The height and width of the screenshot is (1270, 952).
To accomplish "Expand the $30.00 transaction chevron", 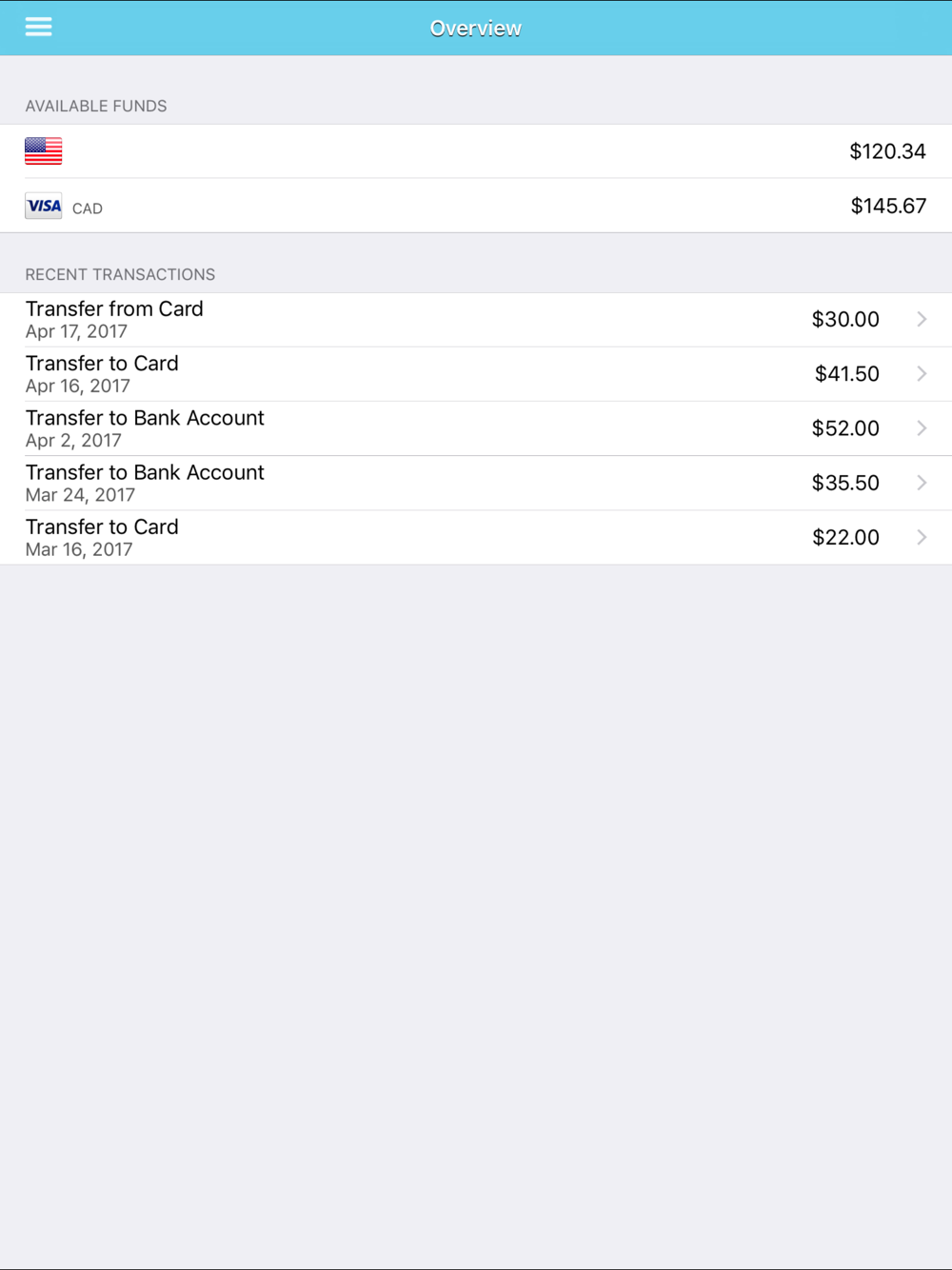I will click(922, 319).
